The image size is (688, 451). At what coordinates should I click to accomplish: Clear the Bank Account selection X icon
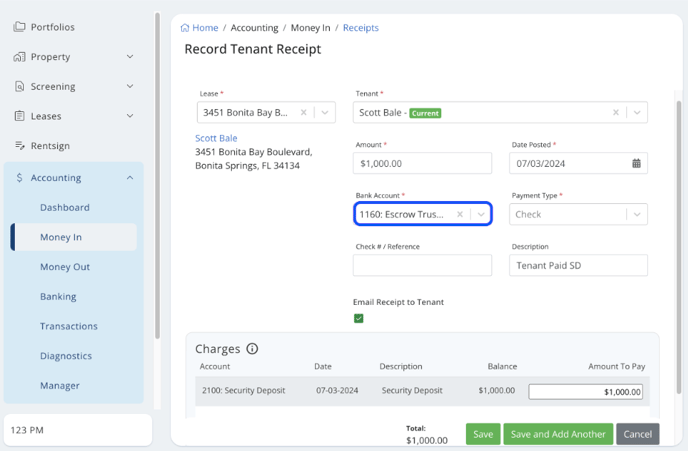pos(460,214)
